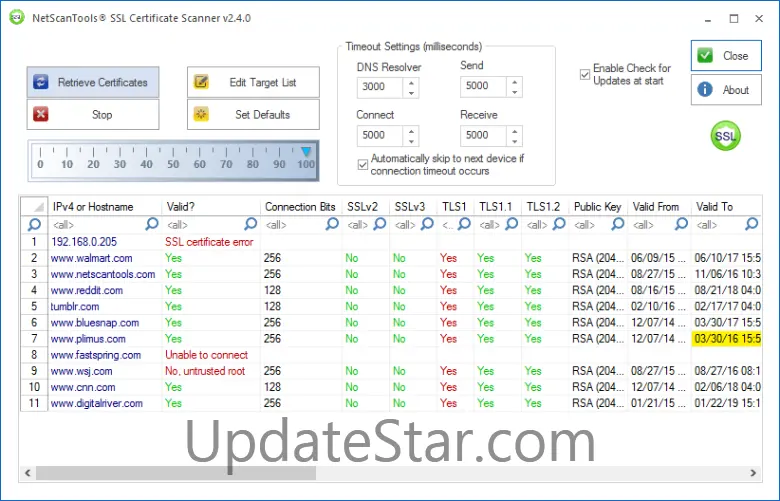Screen dimensions: 780x501
Task: Click the SSL certificate error cell
Action: pos(211,242)
